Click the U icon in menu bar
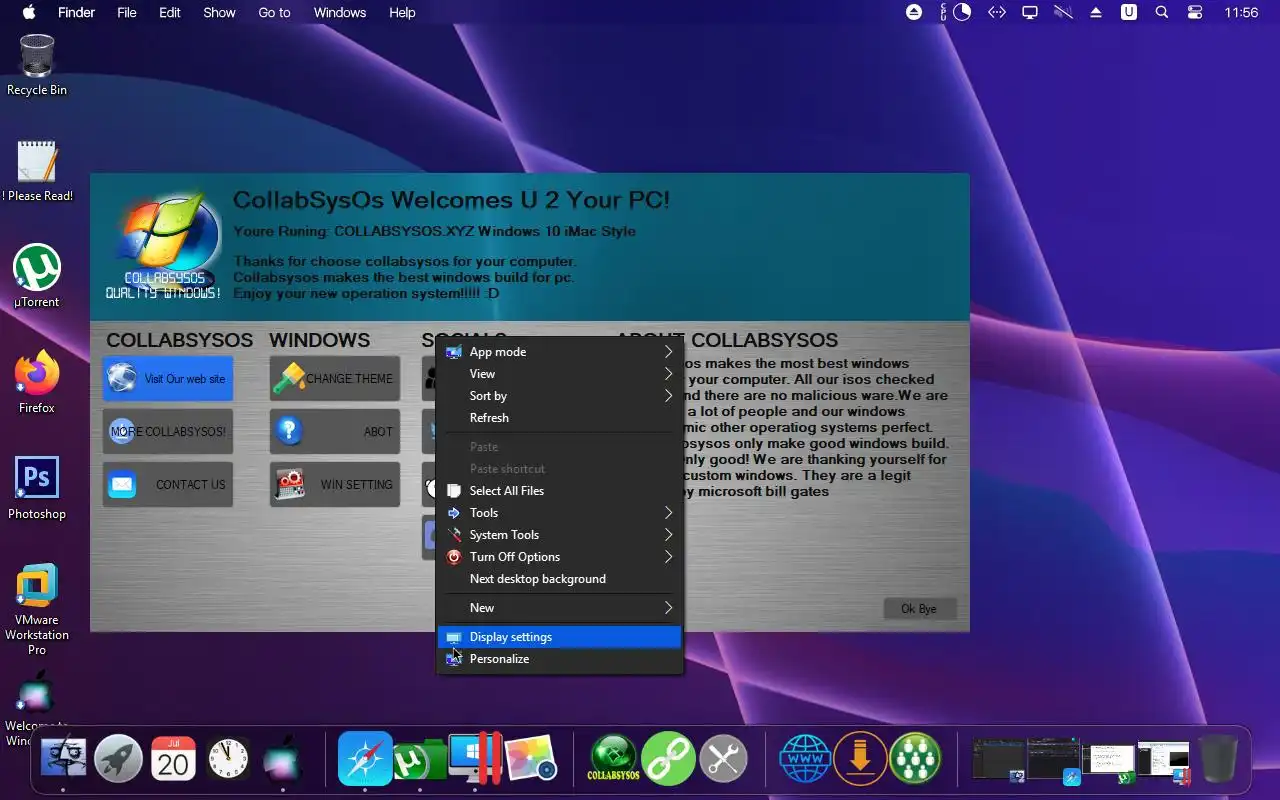This screenshot has width=1280, height=800. pos(1129,12)
